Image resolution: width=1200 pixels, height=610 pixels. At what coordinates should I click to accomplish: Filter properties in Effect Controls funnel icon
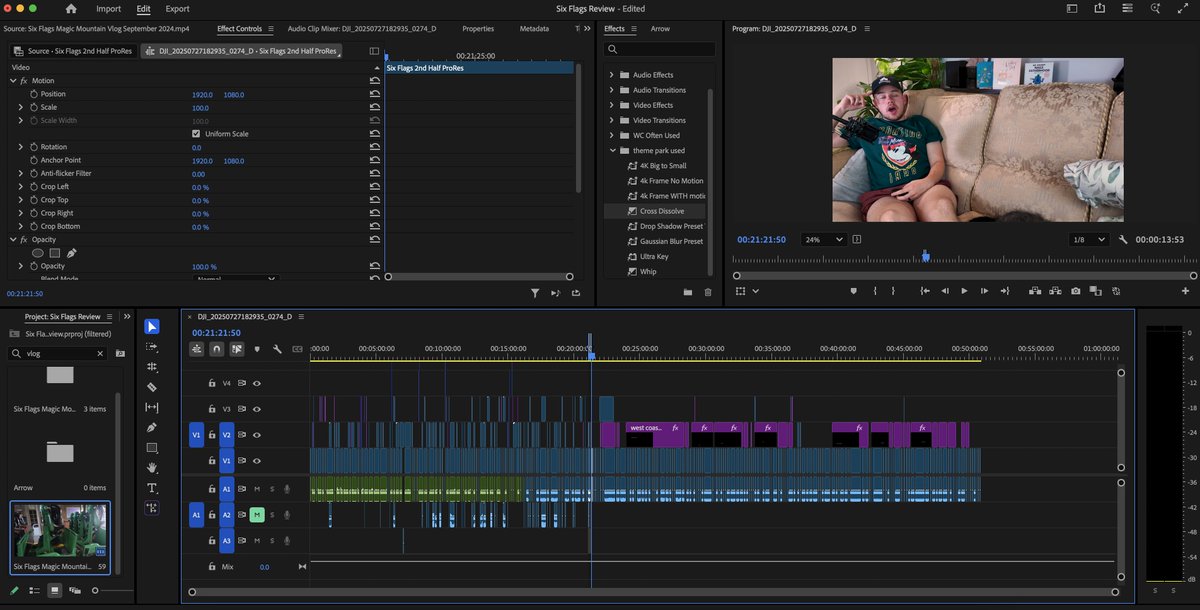535,293
